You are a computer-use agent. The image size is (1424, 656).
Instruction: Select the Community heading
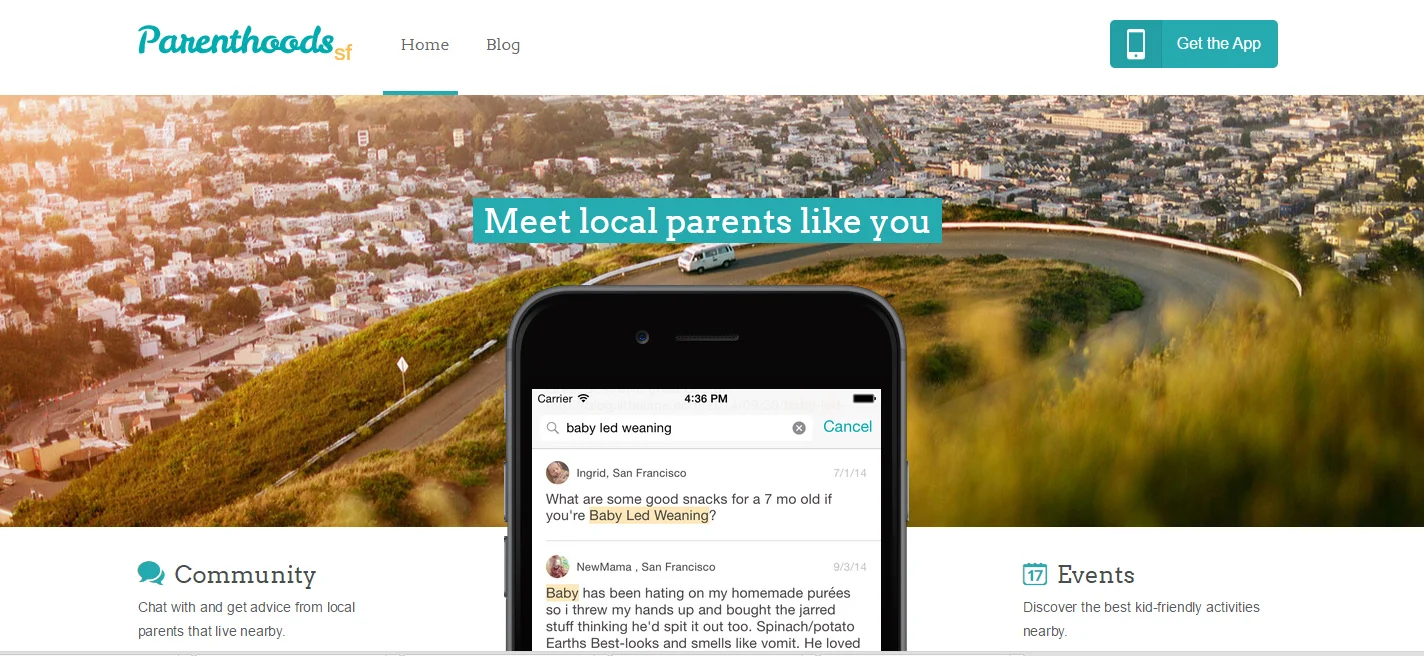coord(245,574)
